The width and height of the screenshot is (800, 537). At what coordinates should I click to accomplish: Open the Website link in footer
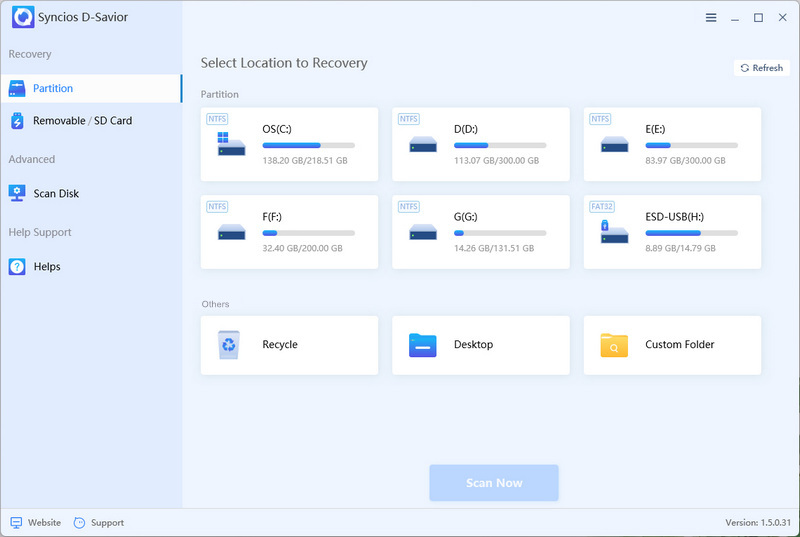[x=36, y=523]
